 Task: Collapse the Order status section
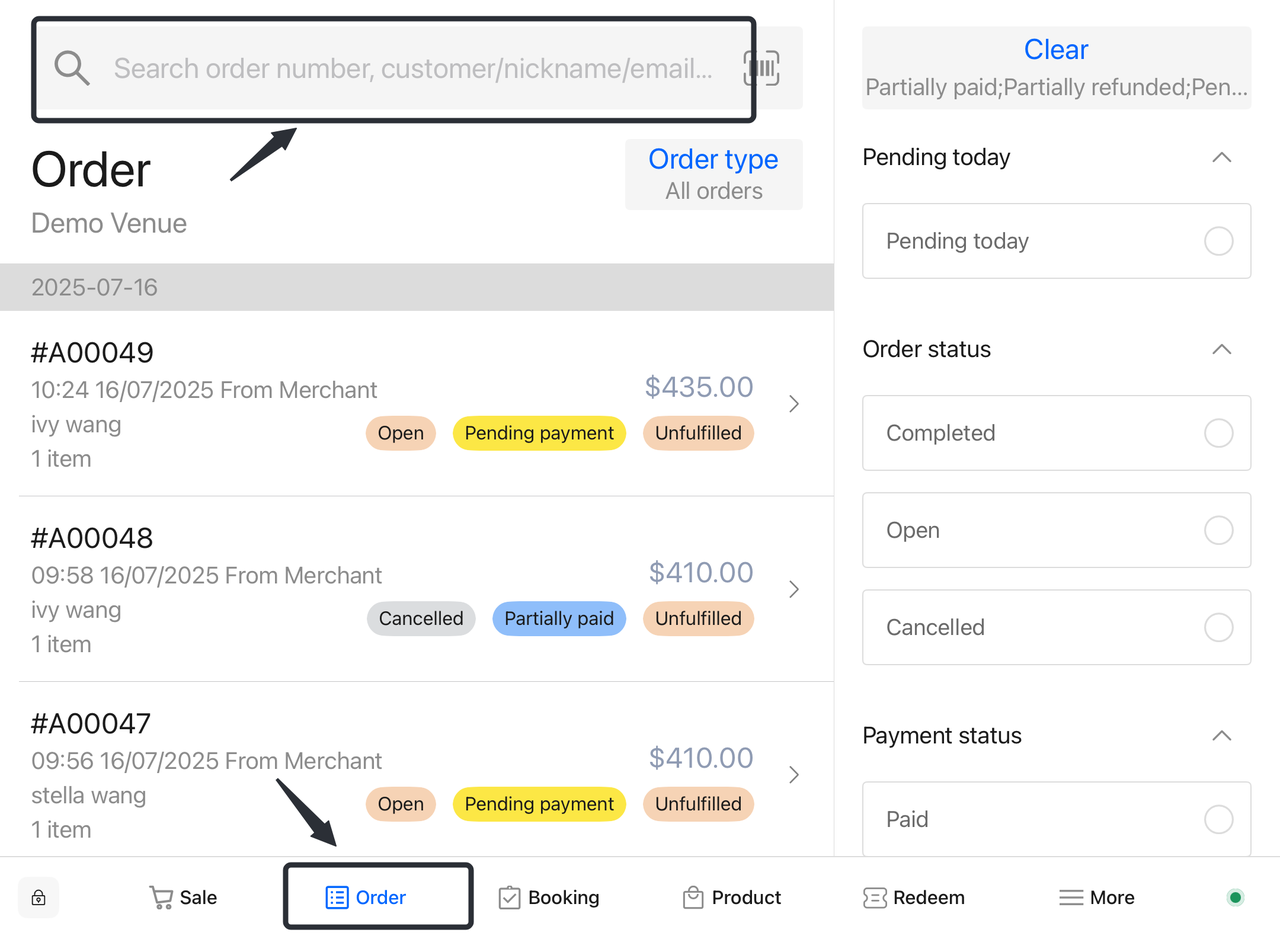[x=1221, y=350]
